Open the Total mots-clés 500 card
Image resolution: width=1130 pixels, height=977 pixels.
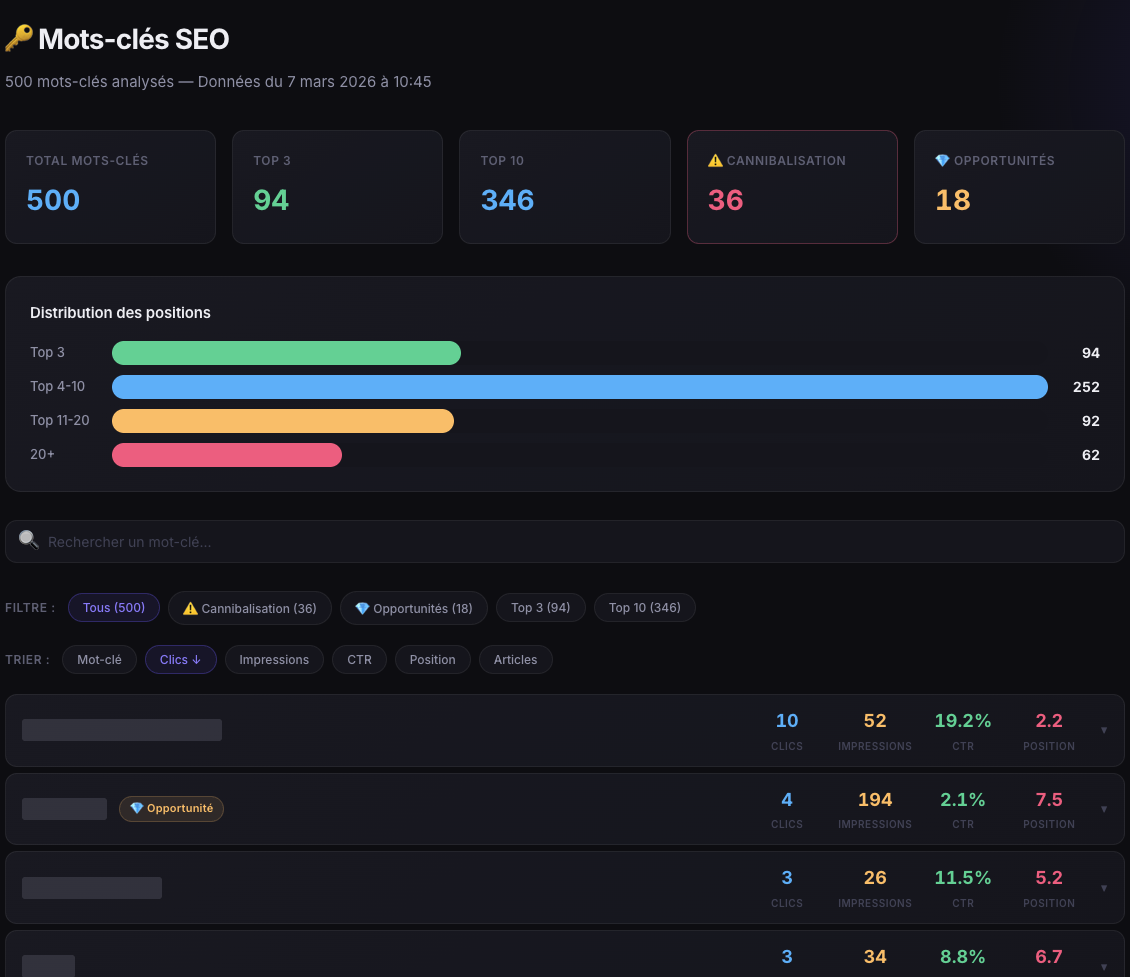pyautogui.click(x=110, y=187)
